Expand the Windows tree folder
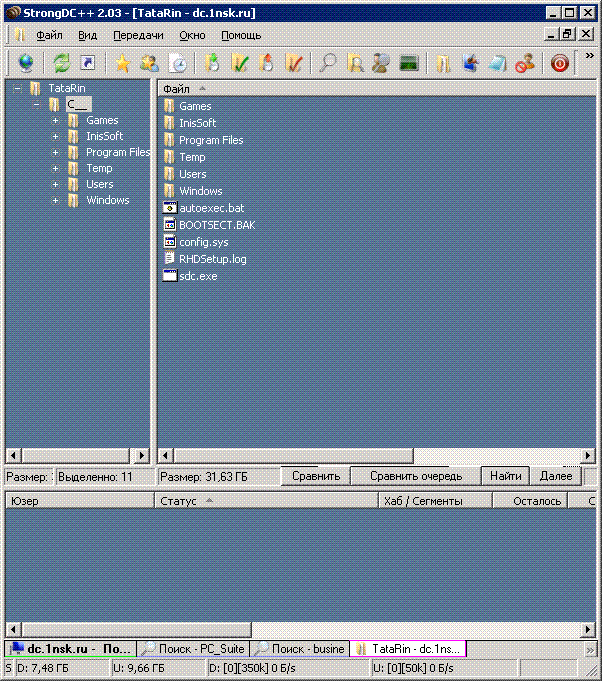Screen dimensions: 603x681 (55, 201)
